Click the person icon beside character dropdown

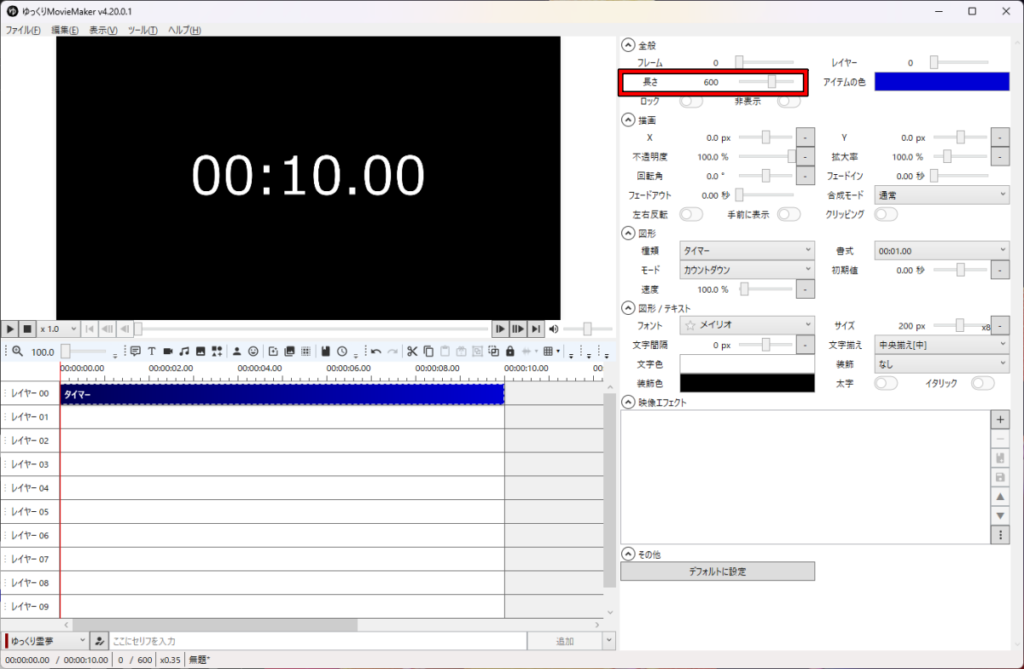click(x=99, y=641)
